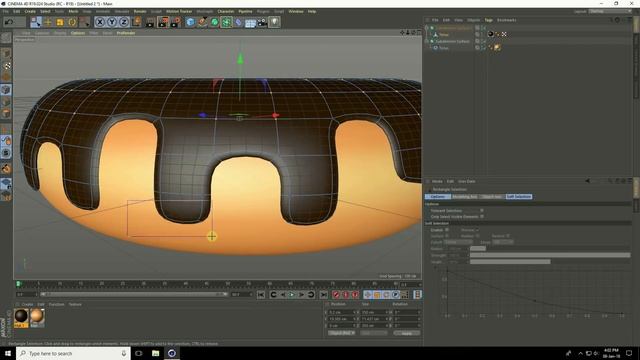
Task: Select the Rotate tool icon
Action: pyautogui.click(x=72, y=22)
